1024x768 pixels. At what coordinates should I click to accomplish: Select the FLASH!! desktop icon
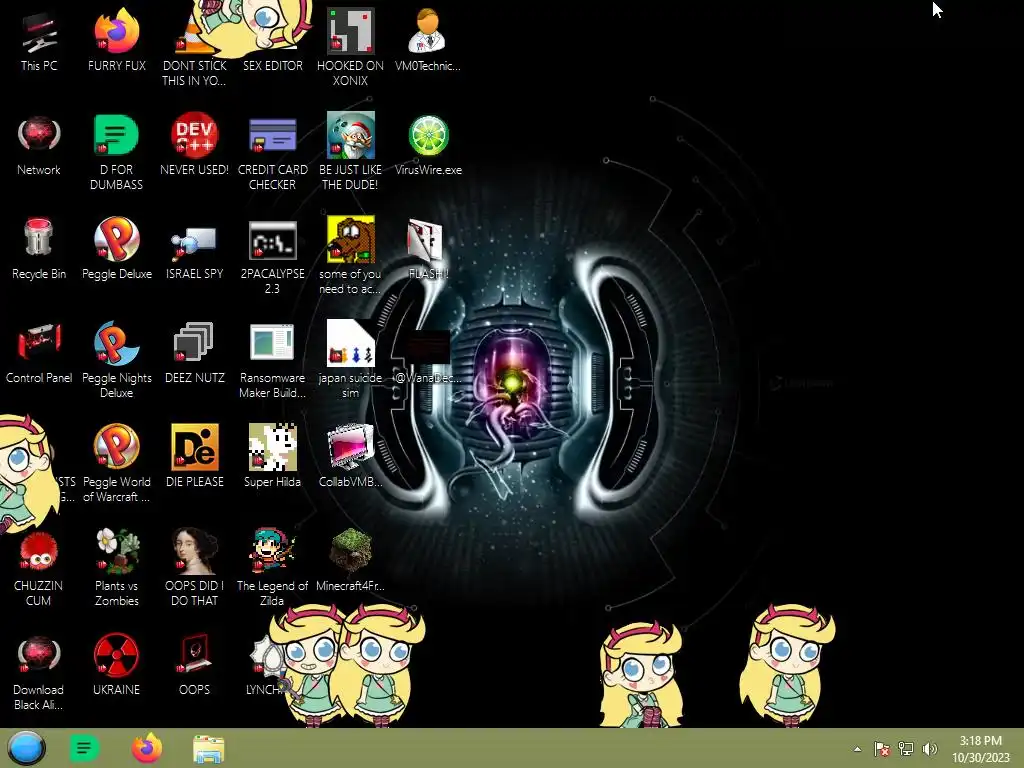(x=427, y=250)
